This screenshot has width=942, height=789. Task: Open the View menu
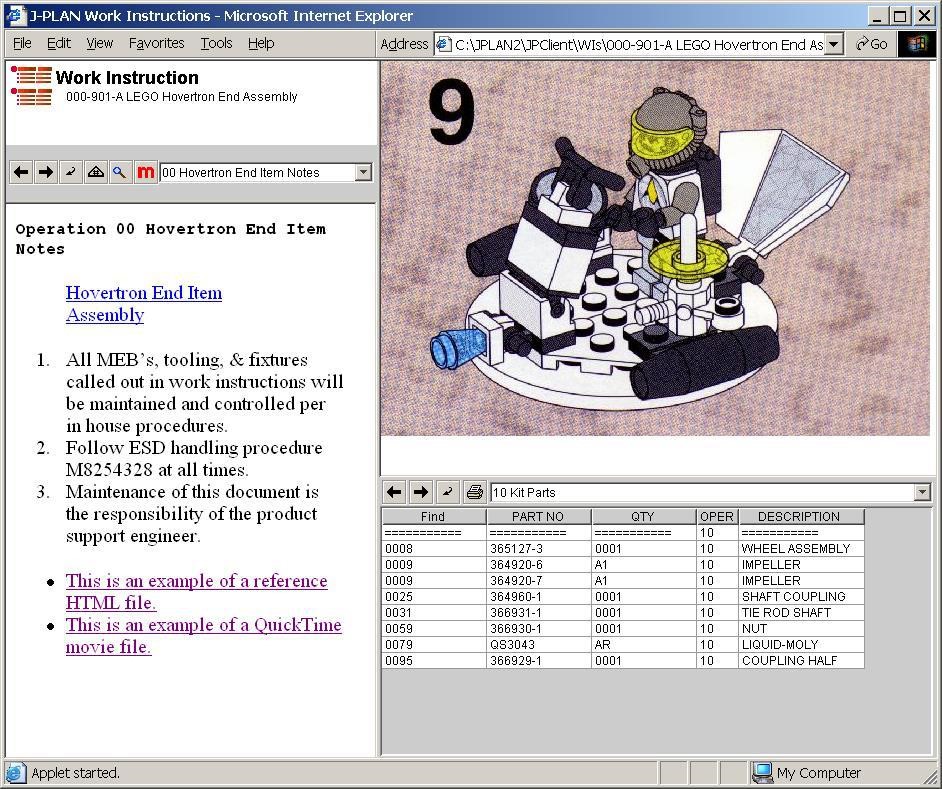[99, 43]
